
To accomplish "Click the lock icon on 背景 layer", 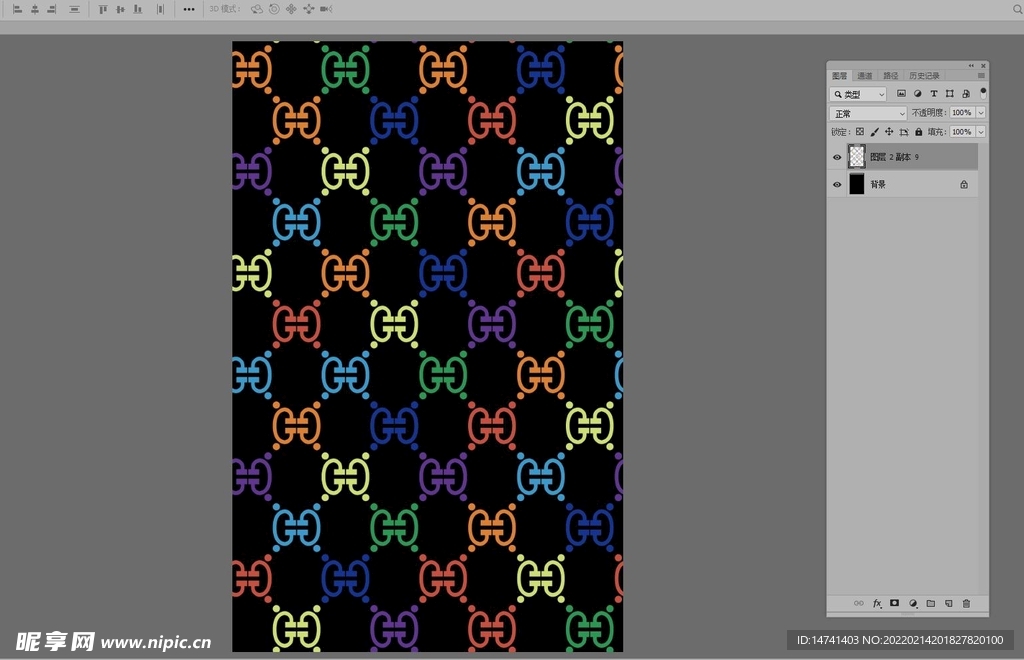I will [964, 185].
